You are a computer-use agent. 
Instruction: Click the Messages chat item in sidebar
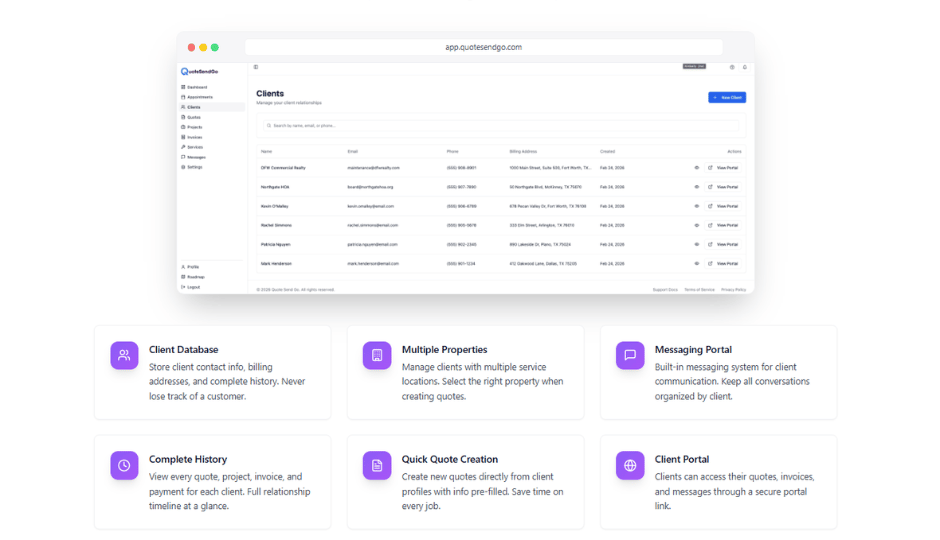point(194,157)
